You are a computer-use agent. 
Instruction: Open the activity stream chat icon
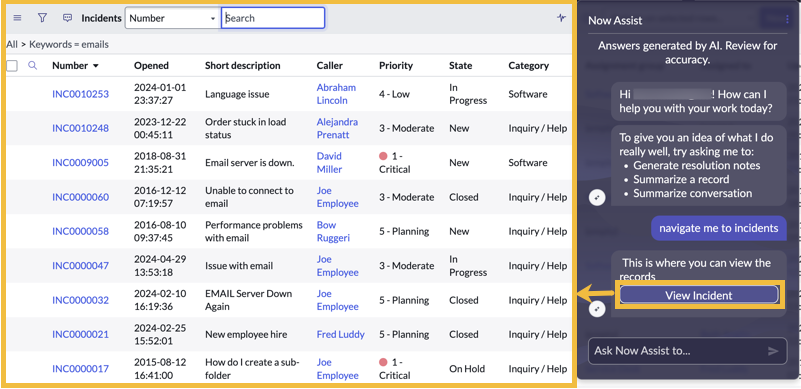click(67, 18)
